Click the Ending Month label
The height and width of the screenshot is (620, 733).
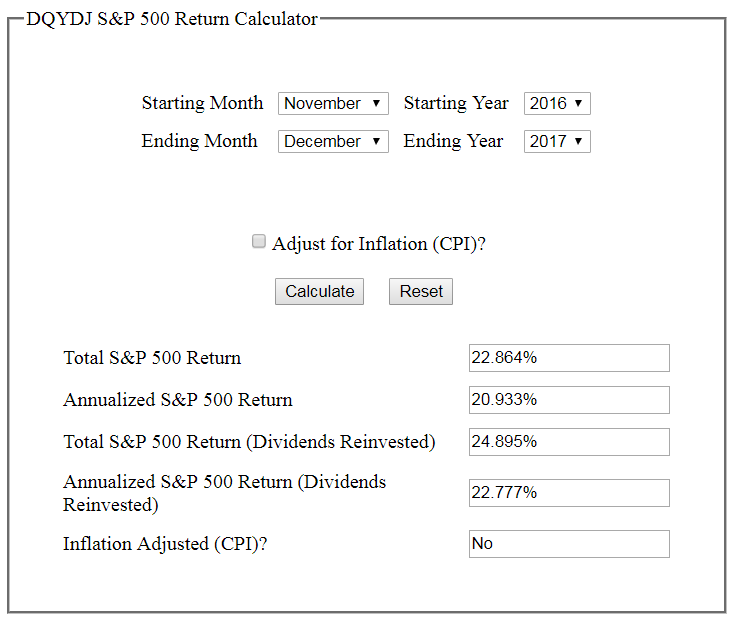tap(200, 141)
